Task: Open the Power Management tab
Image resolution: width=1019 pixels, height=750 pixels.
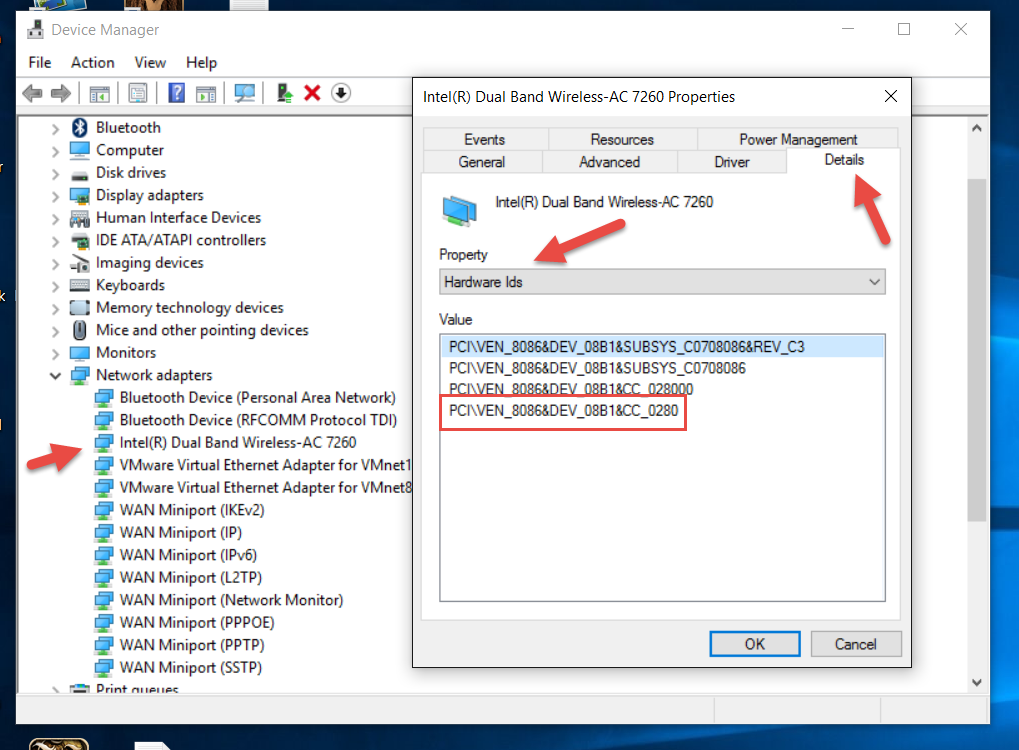Action: point(797,139)
